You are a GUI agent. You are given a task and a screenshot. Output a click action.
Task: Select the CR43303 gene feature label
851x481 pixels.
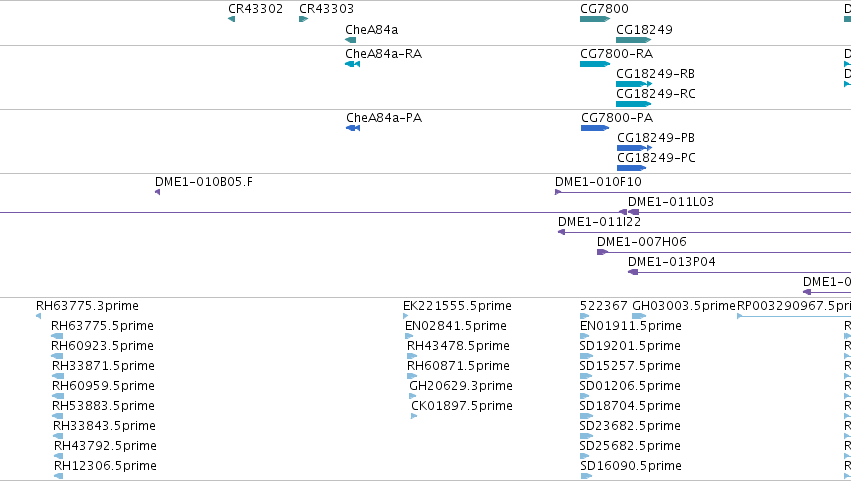point(326,9)
